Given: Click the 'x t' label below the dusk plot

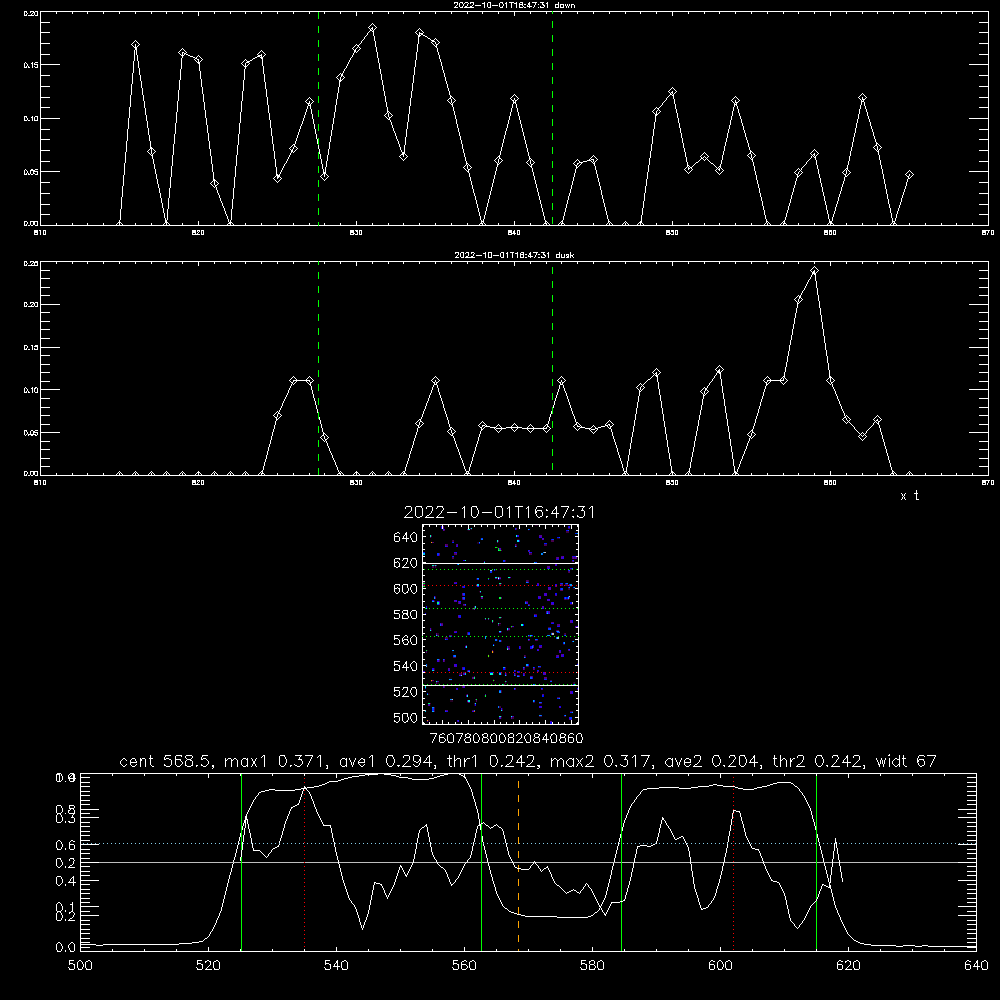Looking at the screenshot, I should tap(909, 496).
